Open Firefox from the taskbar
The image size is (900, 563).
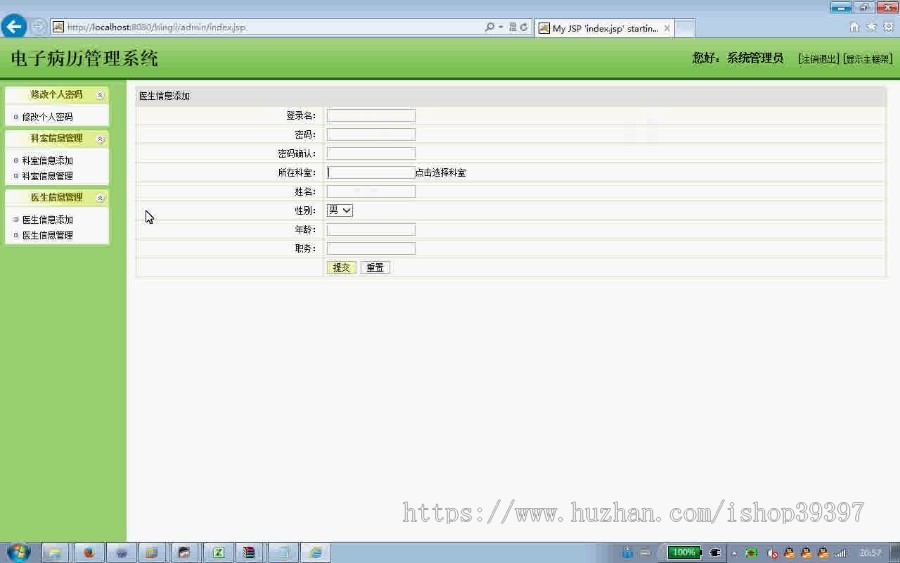(x=88, y=553)
